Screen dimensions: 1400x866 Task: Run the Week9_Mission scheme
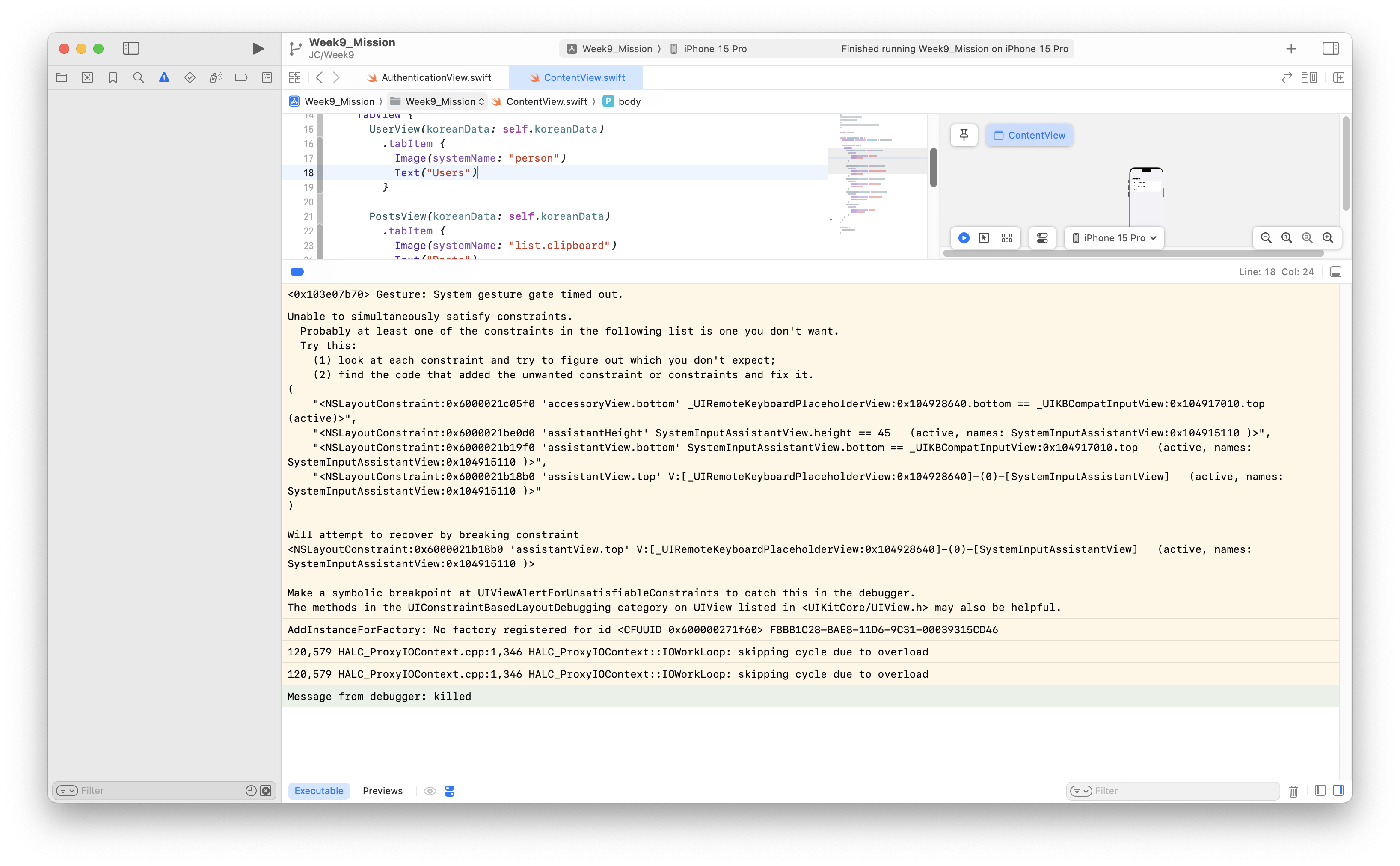[x=258, y=49]
